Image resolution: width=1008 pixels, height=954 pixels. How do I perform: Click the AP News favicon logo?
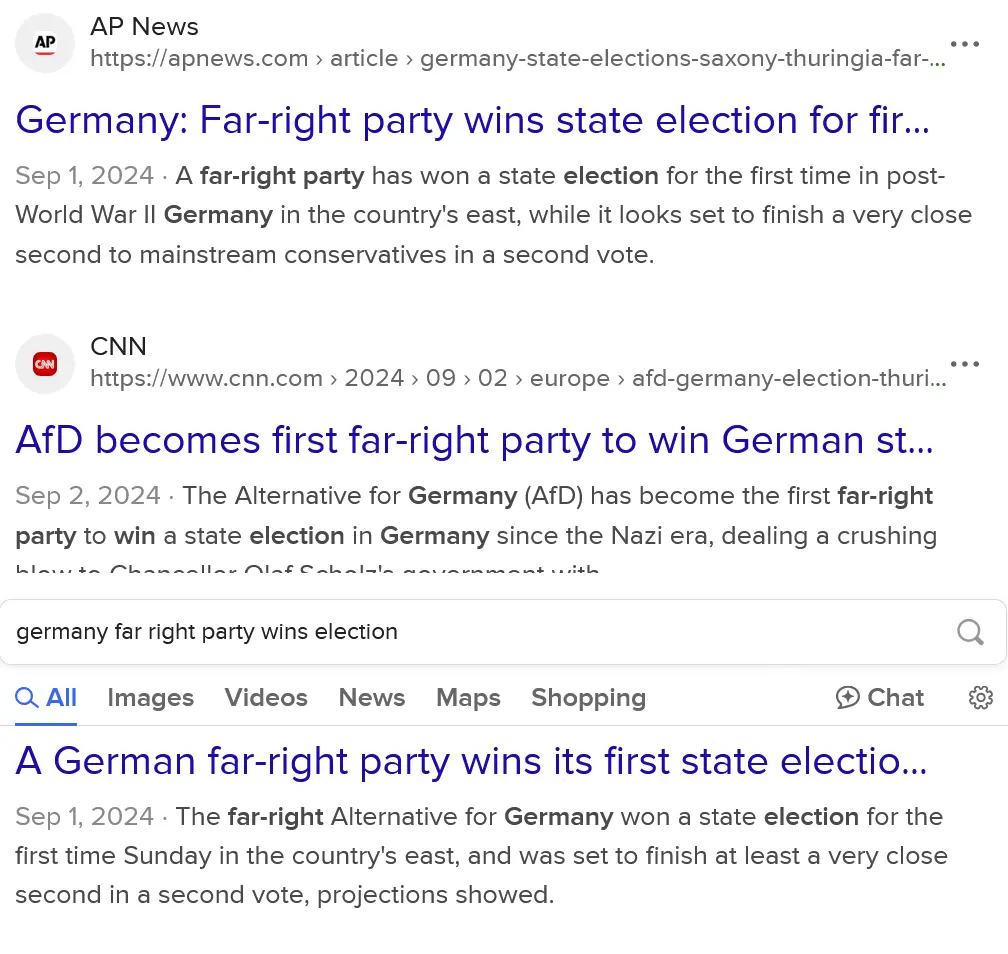pyautogui.click(x=45, y=43)
